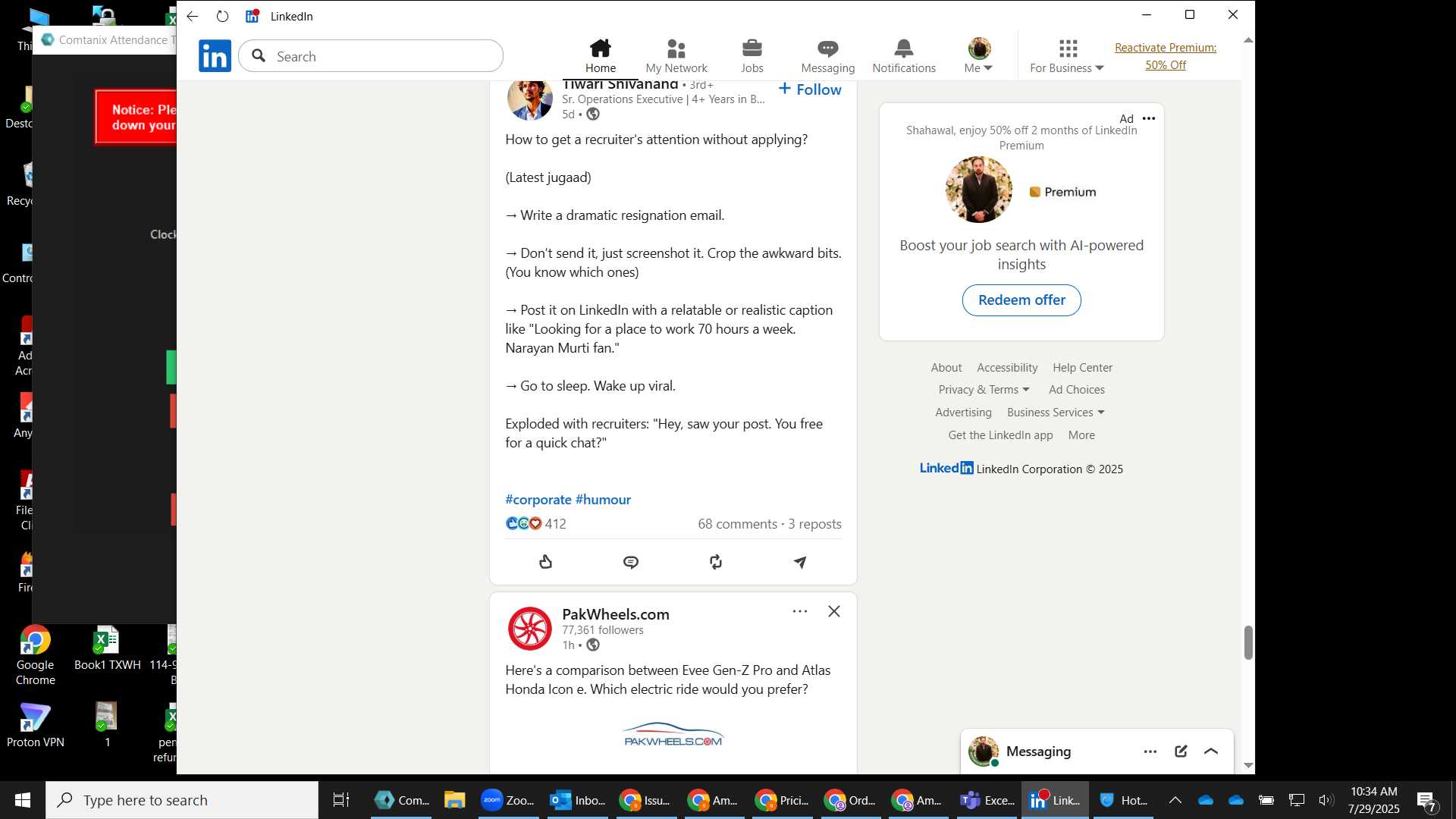Open the #humour hashtag
The height and width of the screenshot is (819, 1456).
(603, 500)
